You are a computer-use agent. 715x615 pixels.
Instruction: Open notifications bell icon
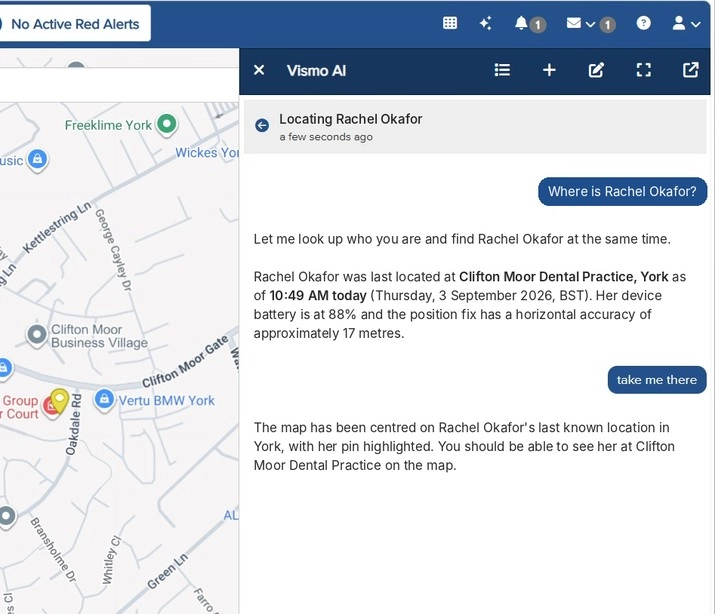(521, 23)
